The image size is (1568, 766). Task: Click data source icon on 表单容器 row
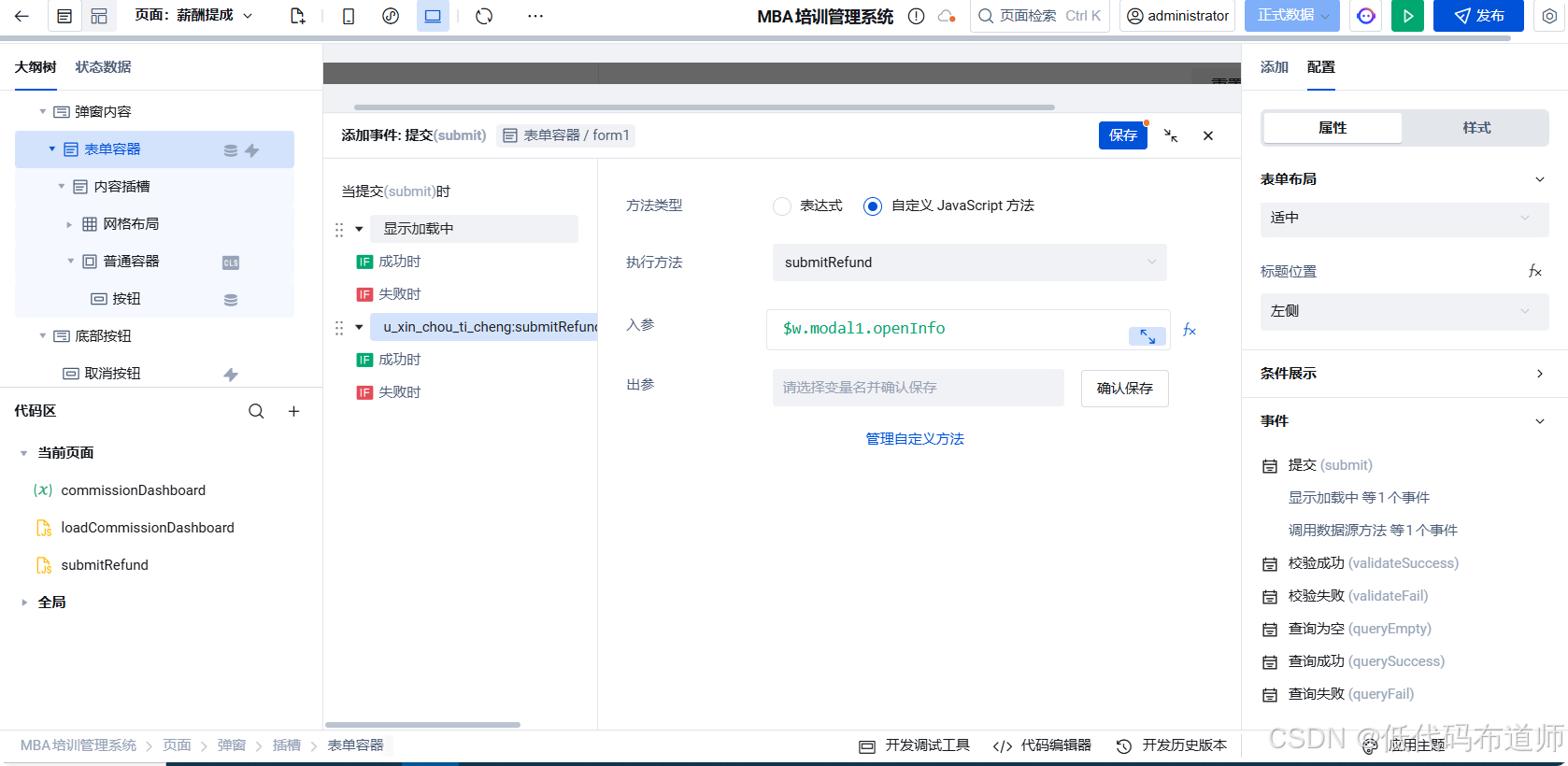[231, 150]
